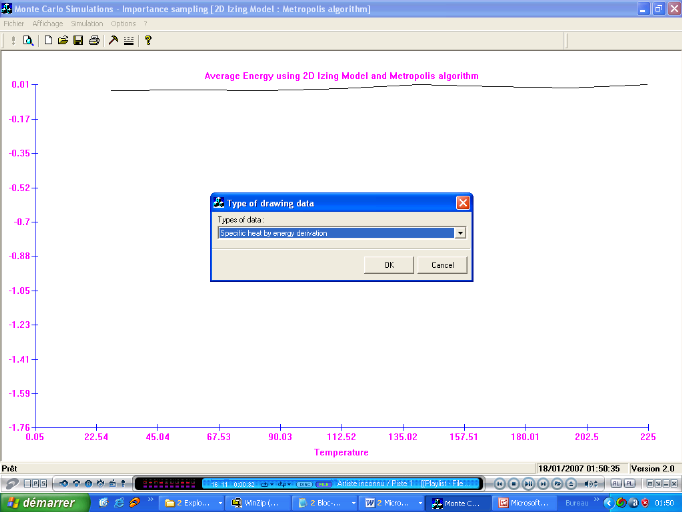Save with the floppy disk icon
682x512 pixels.
click(78, 40)
